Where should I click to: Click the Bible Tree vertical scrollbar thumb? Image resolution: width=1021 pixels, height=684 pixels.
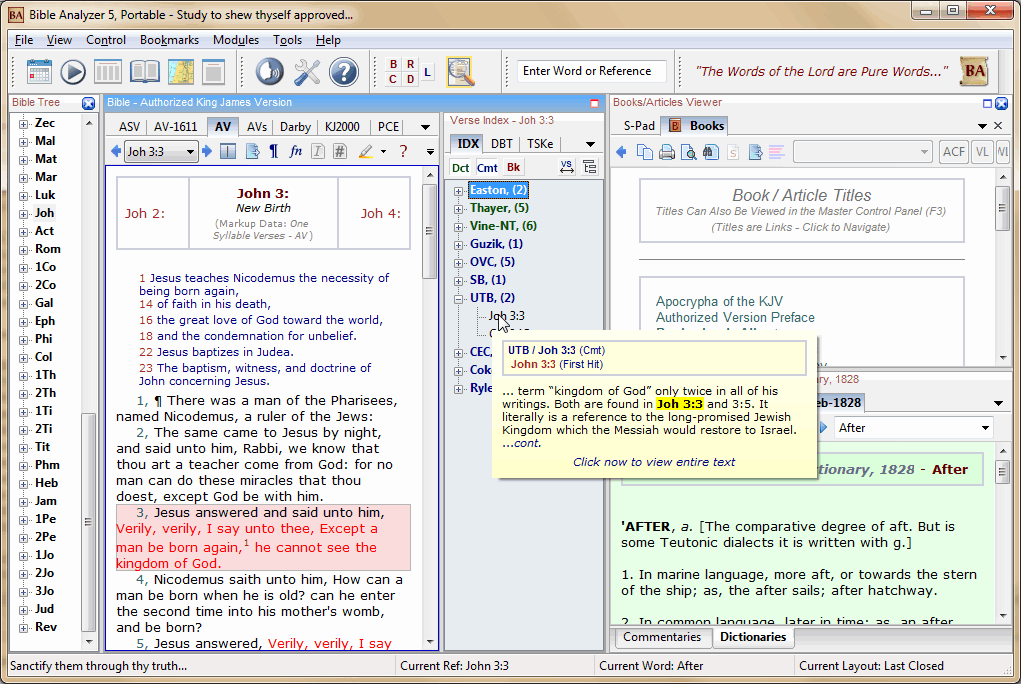(x=88, y=522)
